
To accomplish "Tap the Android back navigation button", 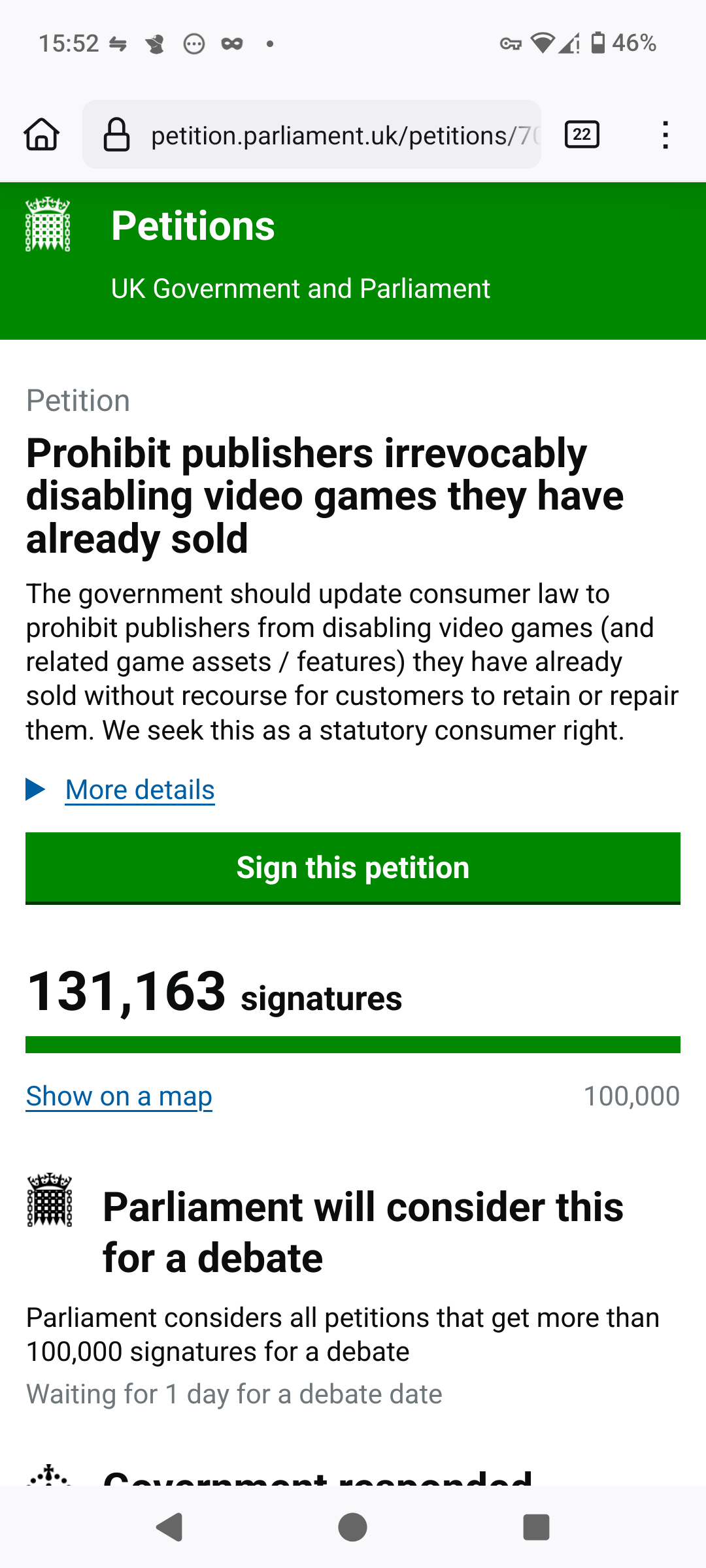I will 169,1527.
